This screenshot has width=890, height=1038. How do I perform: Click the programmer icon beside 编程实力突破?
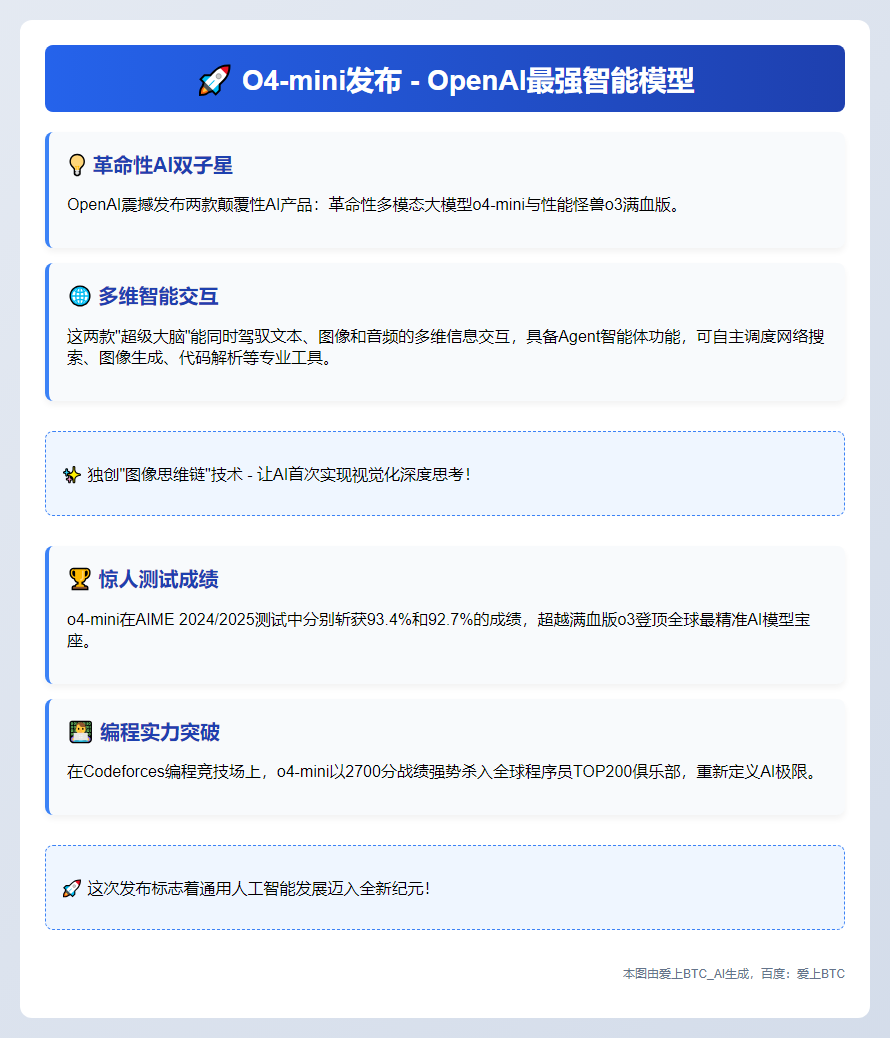pyautogui.click(x=81, y=731)
